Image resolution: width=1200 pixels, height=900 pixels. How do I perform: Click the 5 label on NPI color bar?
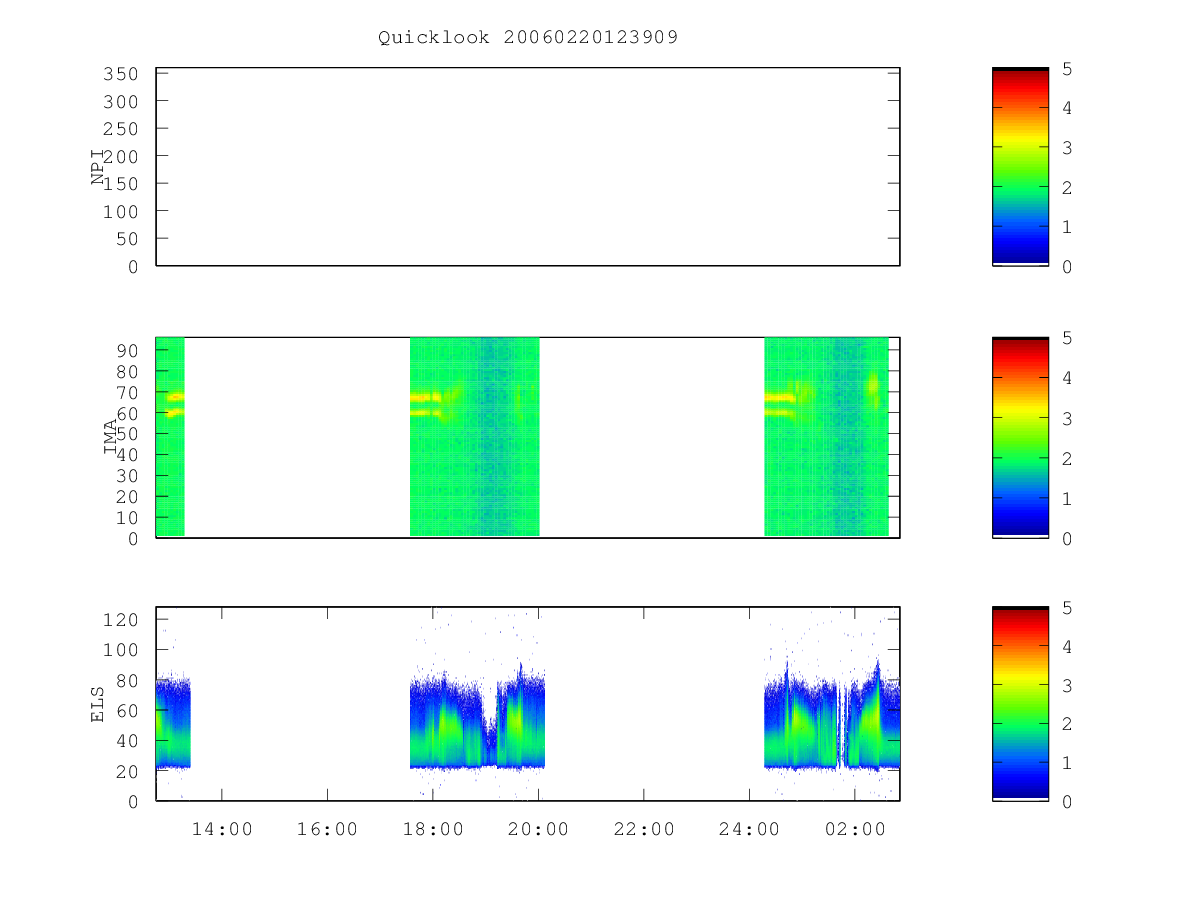click(1067, 69)
